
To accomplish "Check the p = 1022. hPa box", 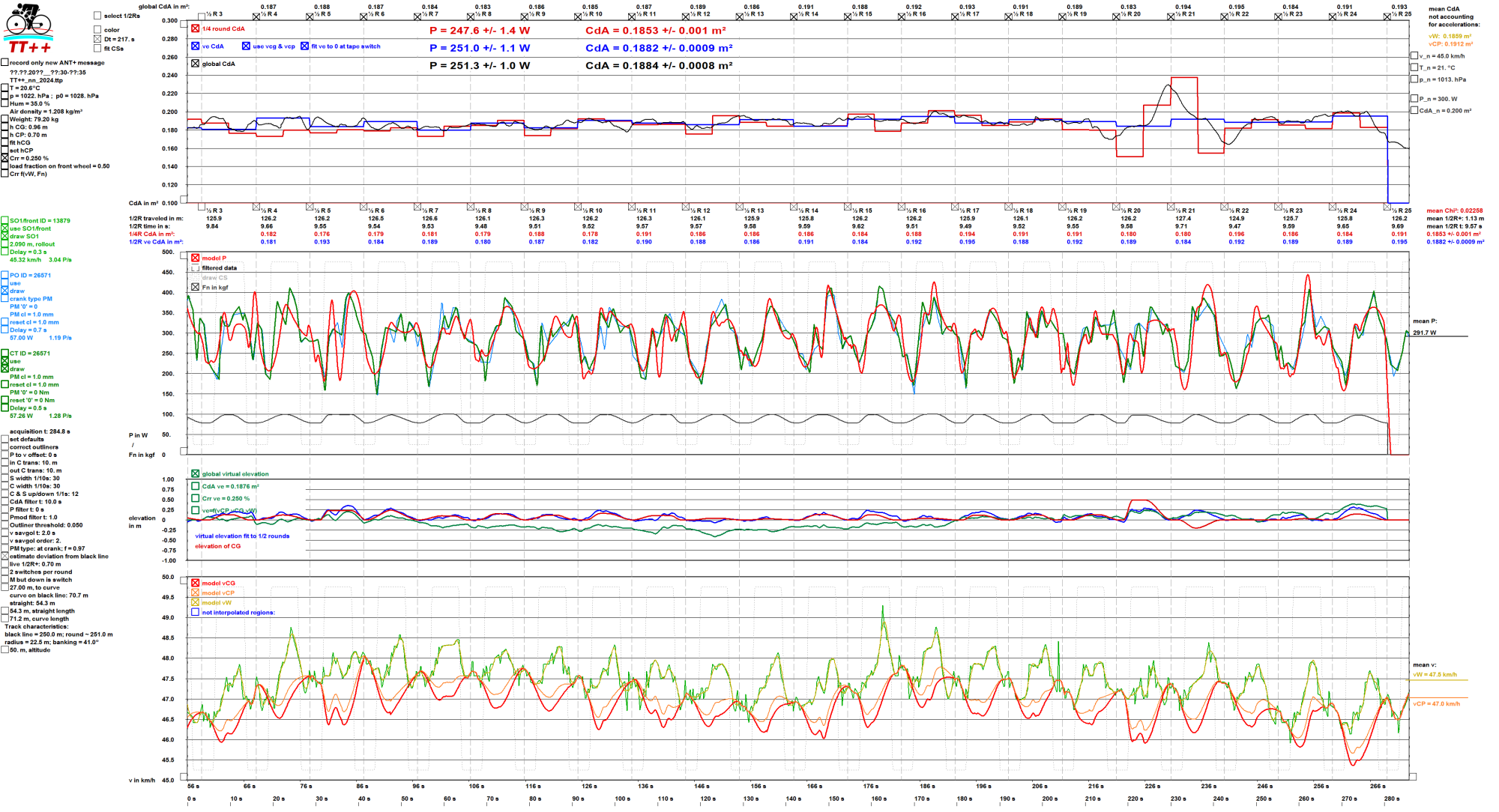I will 4,96.
